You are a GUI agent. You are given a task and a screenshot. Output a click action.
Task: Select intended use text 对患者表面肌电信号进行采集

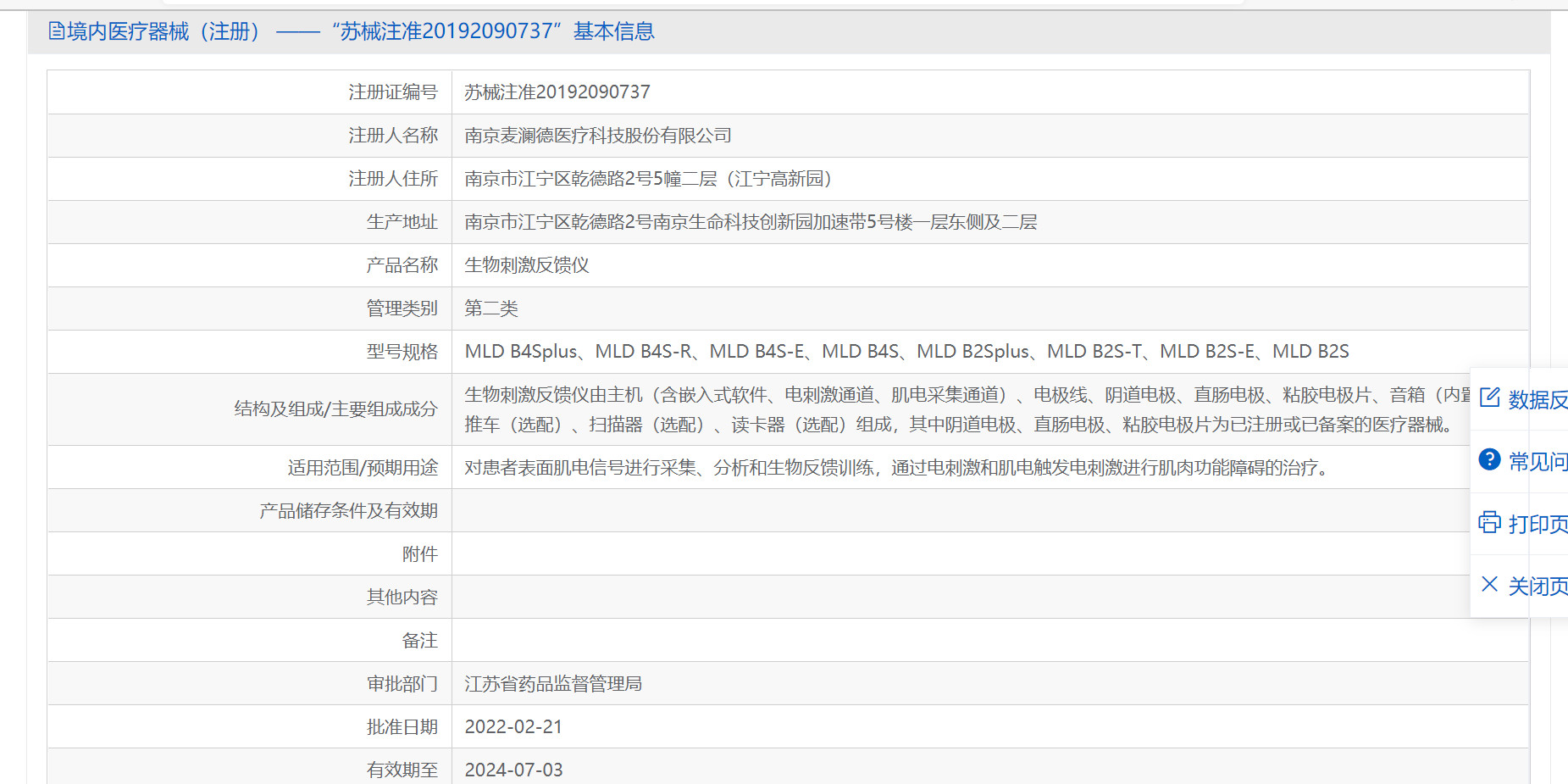898,467
